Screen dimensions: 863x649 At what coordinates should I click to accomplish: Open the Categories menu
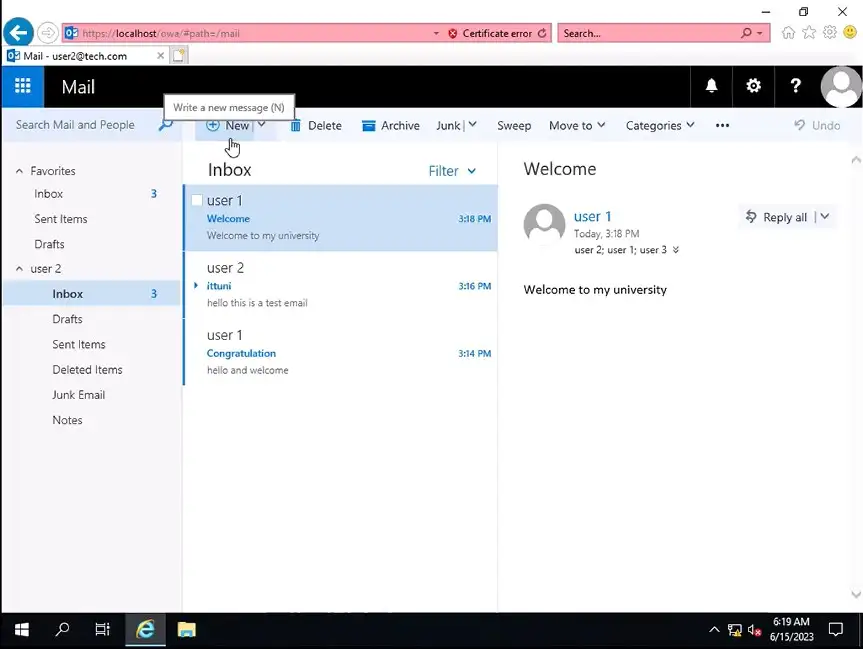pyautogui.click(x=660, y=126)
